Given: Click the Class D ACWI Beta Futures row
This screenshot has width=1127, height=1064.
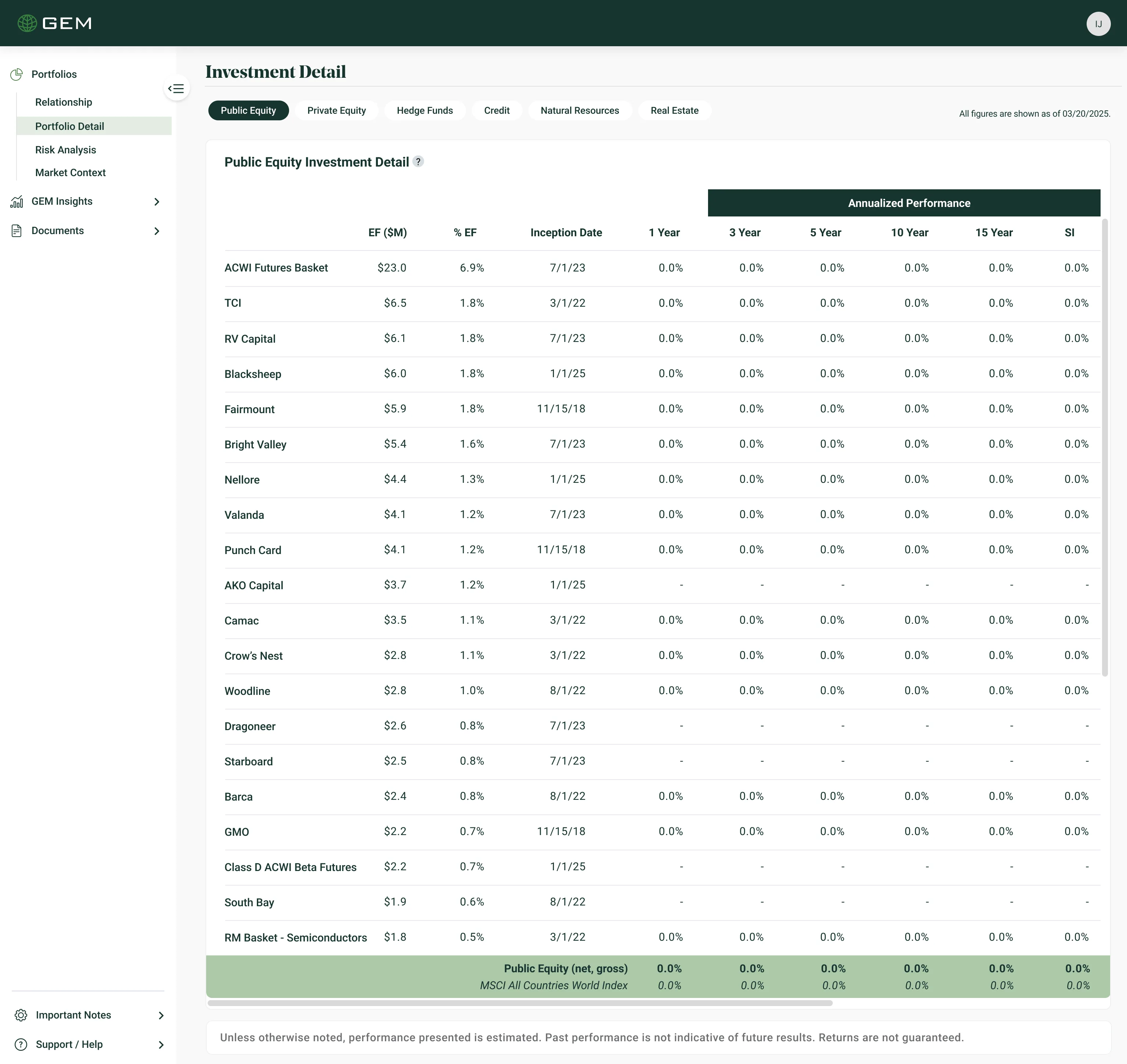Looking at the screenshot, I should (662, 867).
